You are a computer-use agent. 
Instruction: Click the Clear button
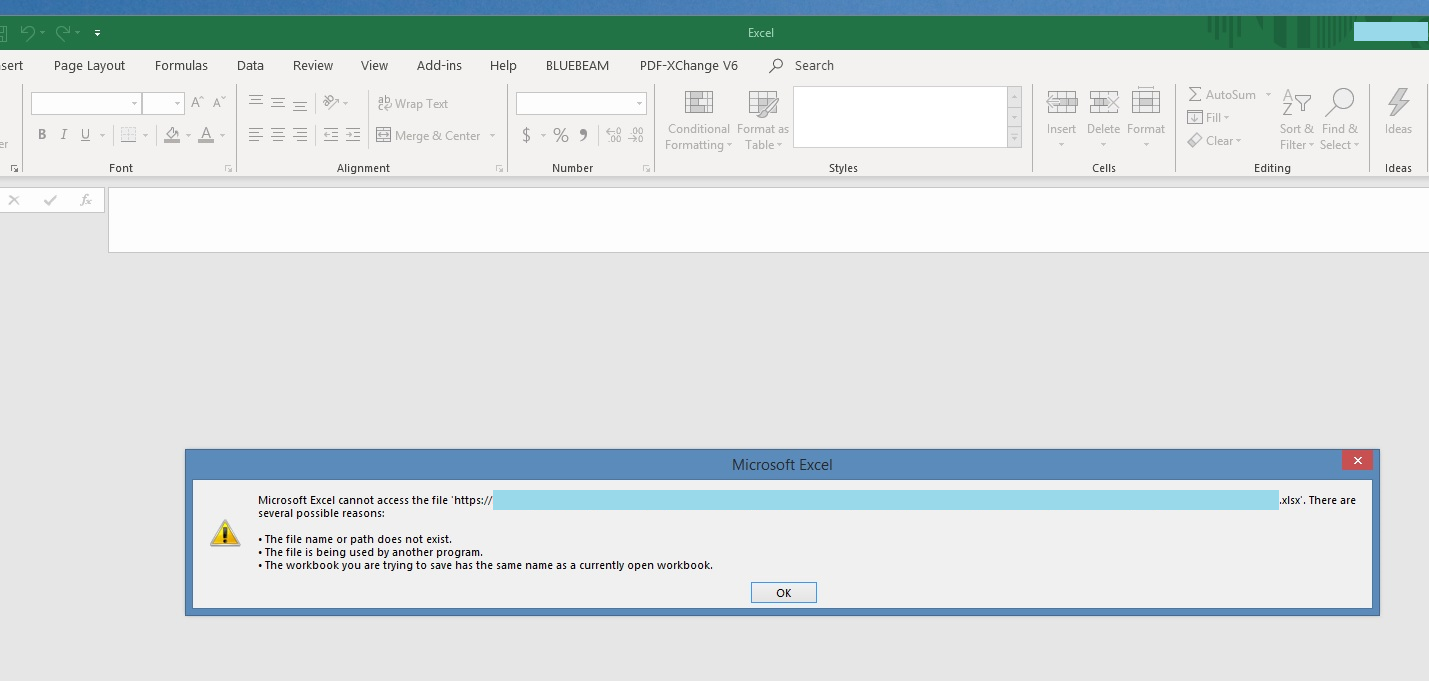coord(1214,141)
